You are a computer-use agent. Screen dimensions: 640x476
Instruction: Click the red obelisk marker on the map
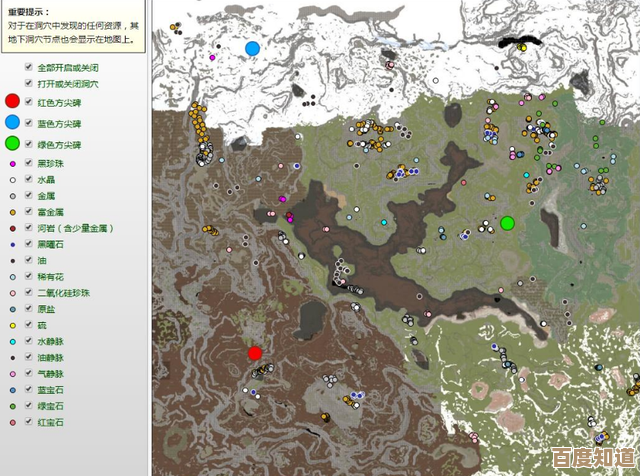click(x=255, y=353)
